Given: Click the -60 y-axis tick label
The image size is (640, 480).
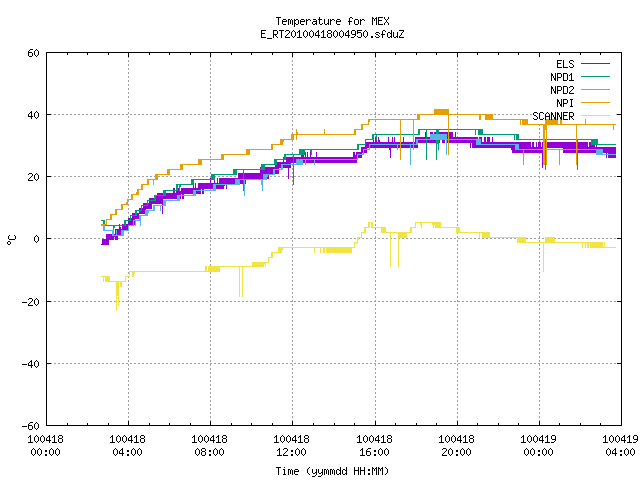Looking at the screenshot, I should point(31,426).
